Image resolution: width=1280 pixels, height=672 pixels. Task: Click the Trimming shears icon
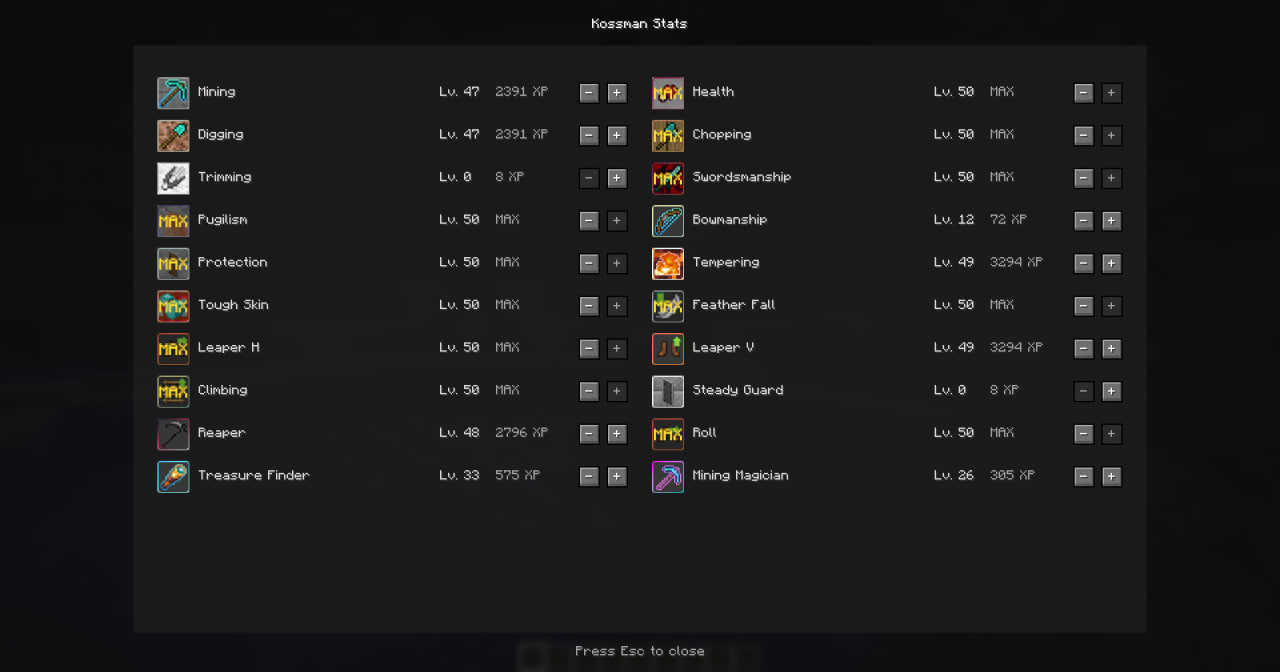tap(173, 178)
